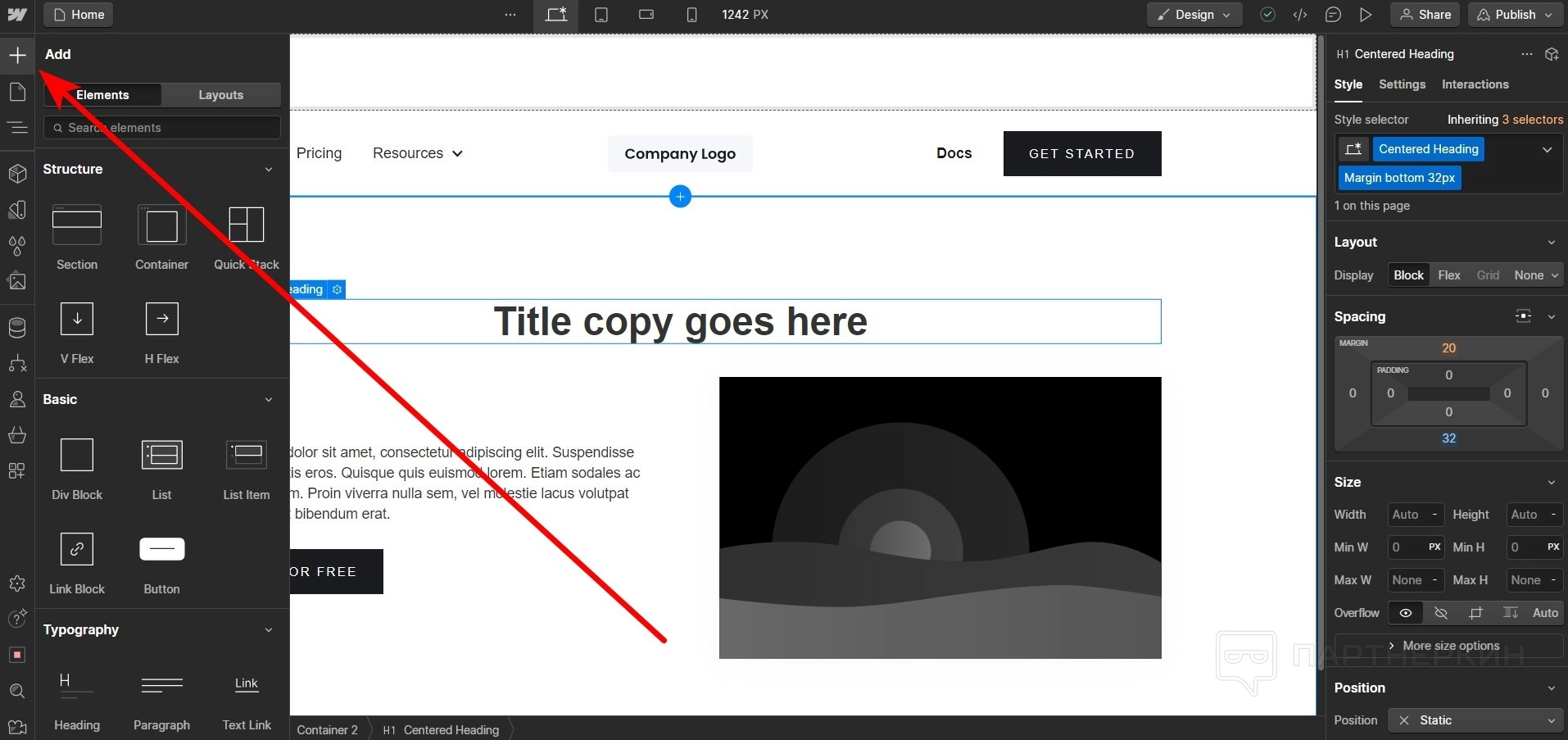
Task: Open the Assets panel image icon
Action: click(x=17, y=282)
